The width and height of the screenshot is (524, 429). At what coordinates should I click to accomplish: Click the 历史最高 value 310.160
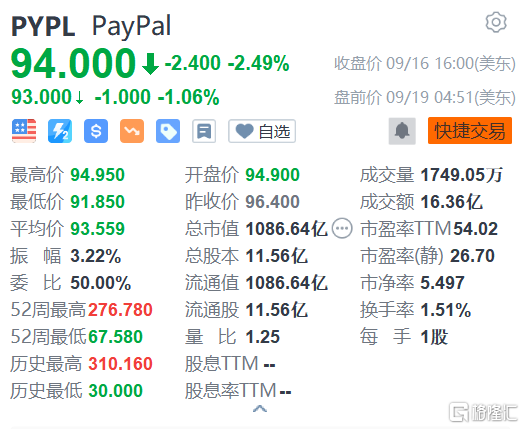coord(121,364)
